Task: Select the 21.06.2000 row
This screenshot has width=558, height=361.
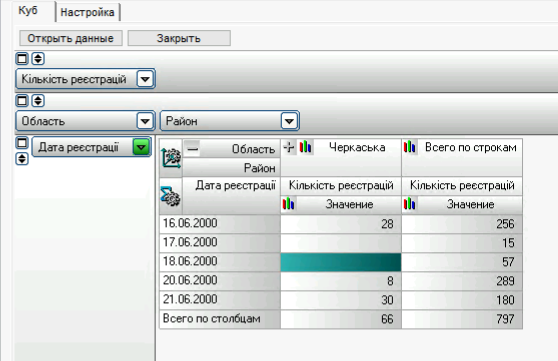Action: click(x=220, y=300)
